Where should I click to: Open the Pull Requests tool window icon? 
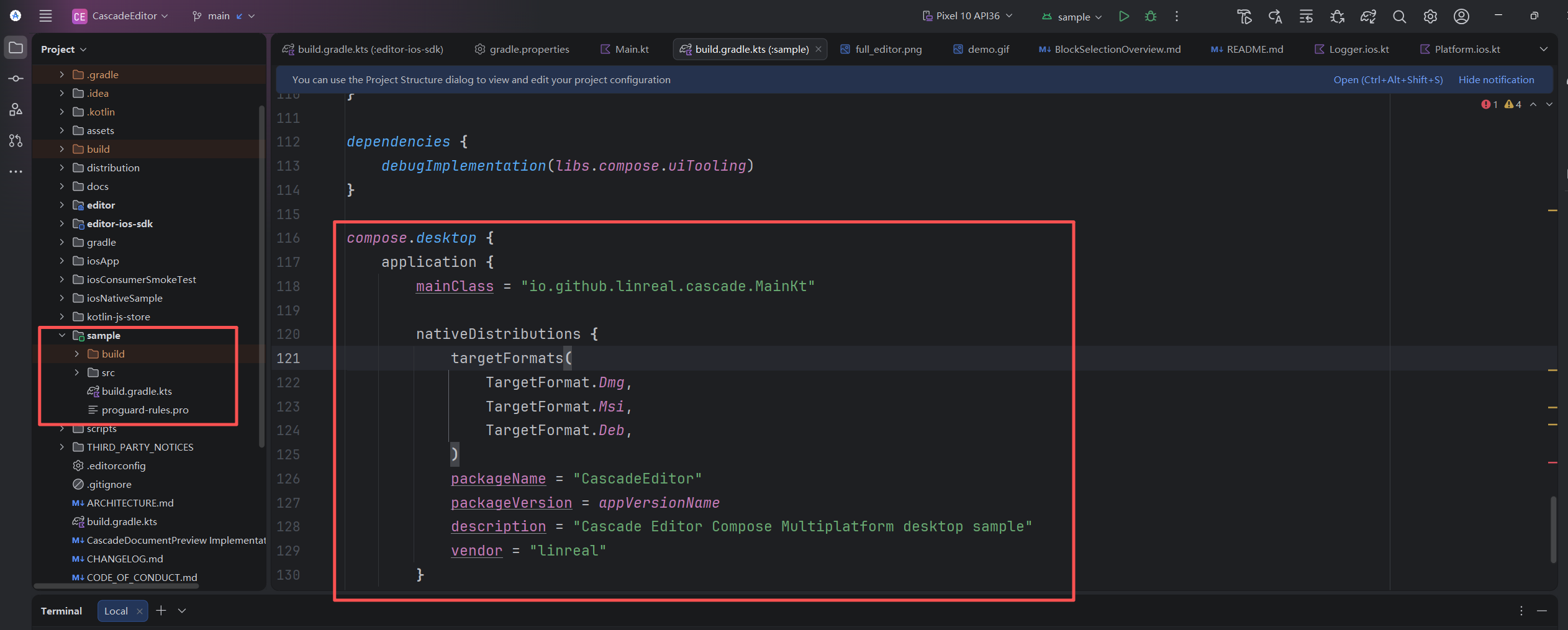16,141
